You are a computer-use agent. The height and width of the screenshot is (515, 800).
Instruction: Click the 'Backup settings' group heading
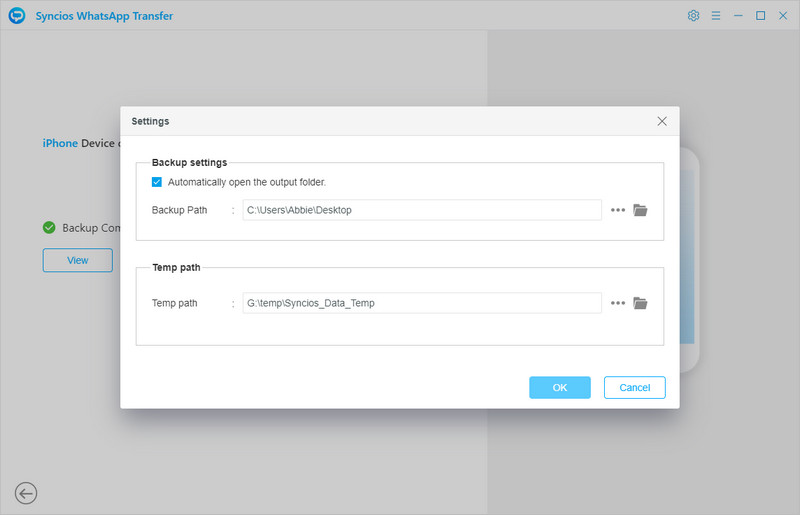[189, 162]
